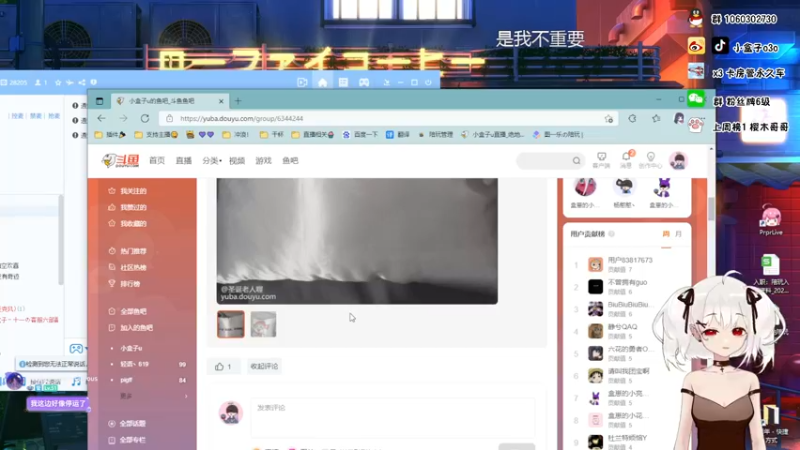
Task: Open the browser favorites star icon
Action: 656,118
